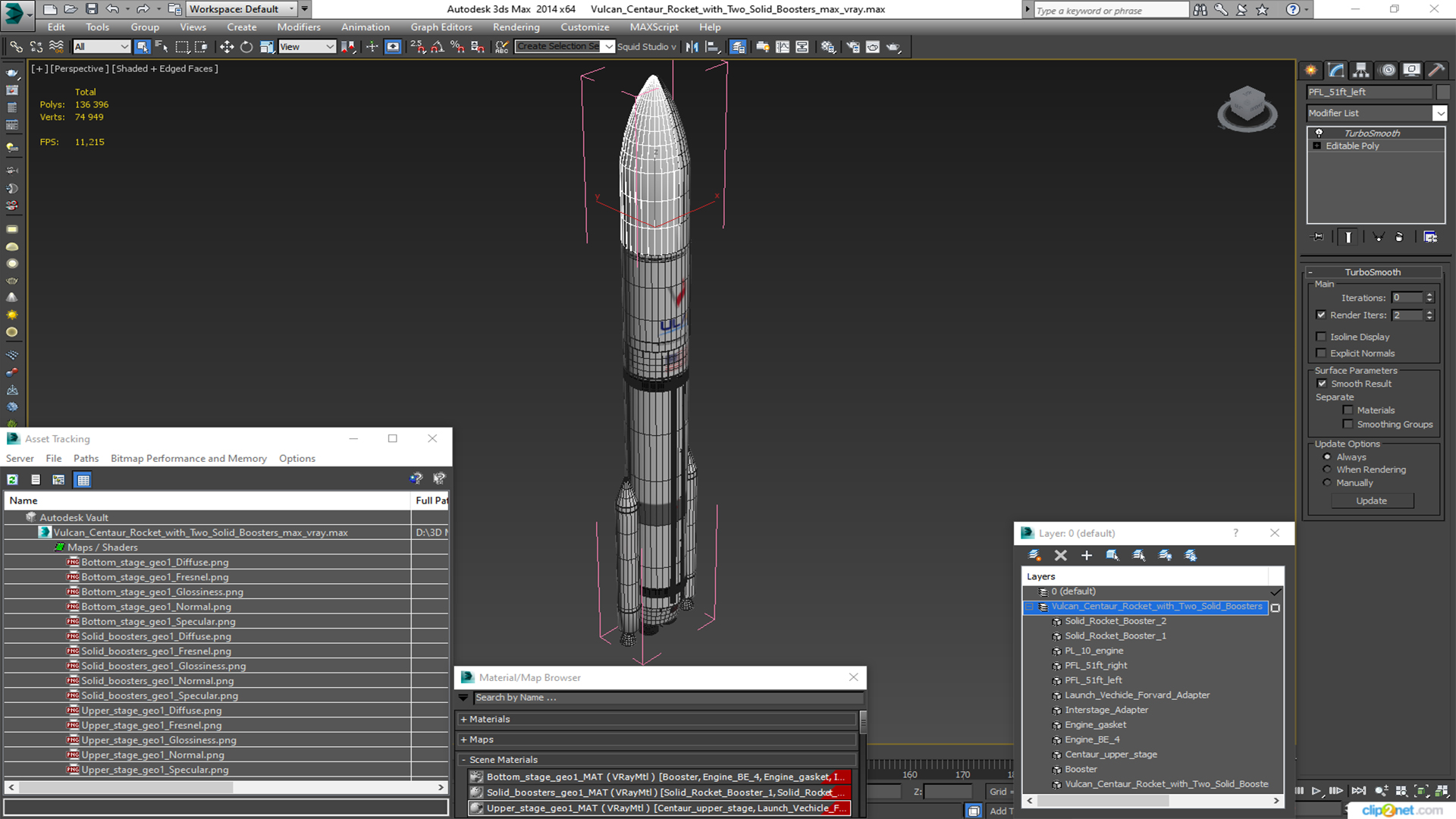This screenshot has height=819, width=1456.
Task: Click the Update button in TurboSmooth
Action: click(x=1372, y=499)
